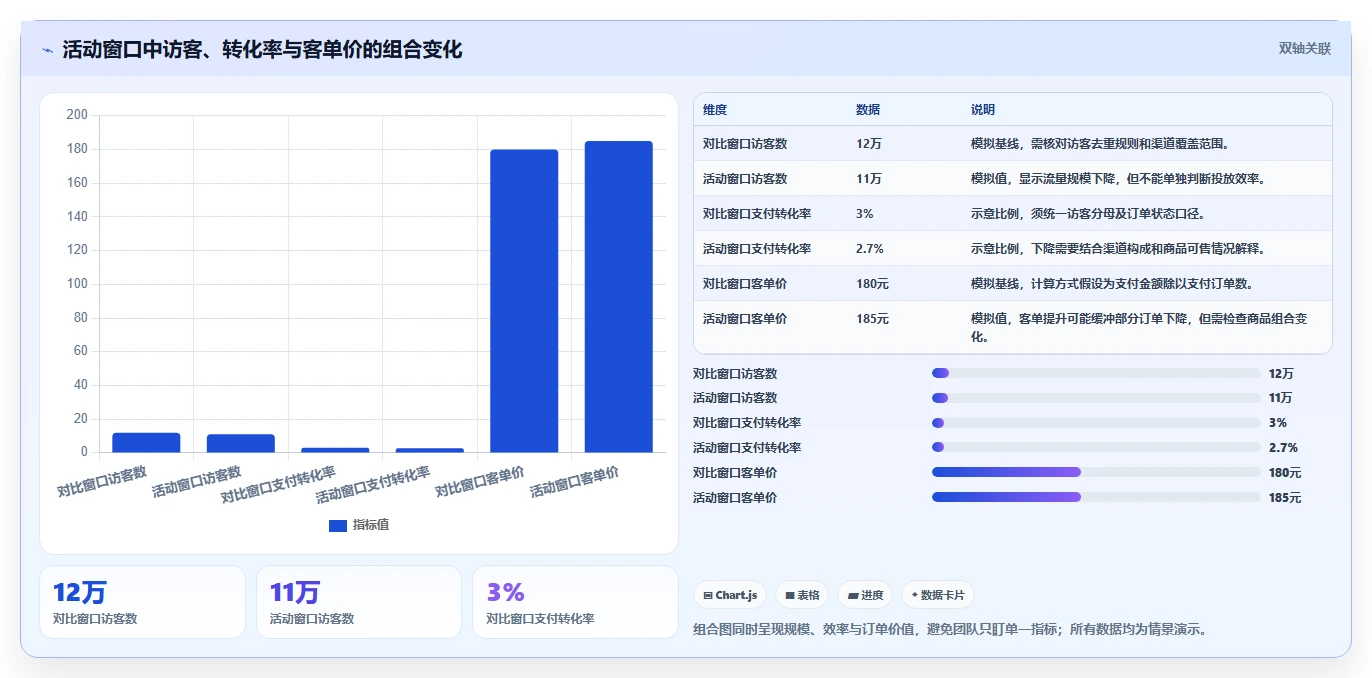Click the 180元 value beside progress bar
The height and width of the screenshot is (678, 1372).
pyautogui.click(x=1285, y=473)
